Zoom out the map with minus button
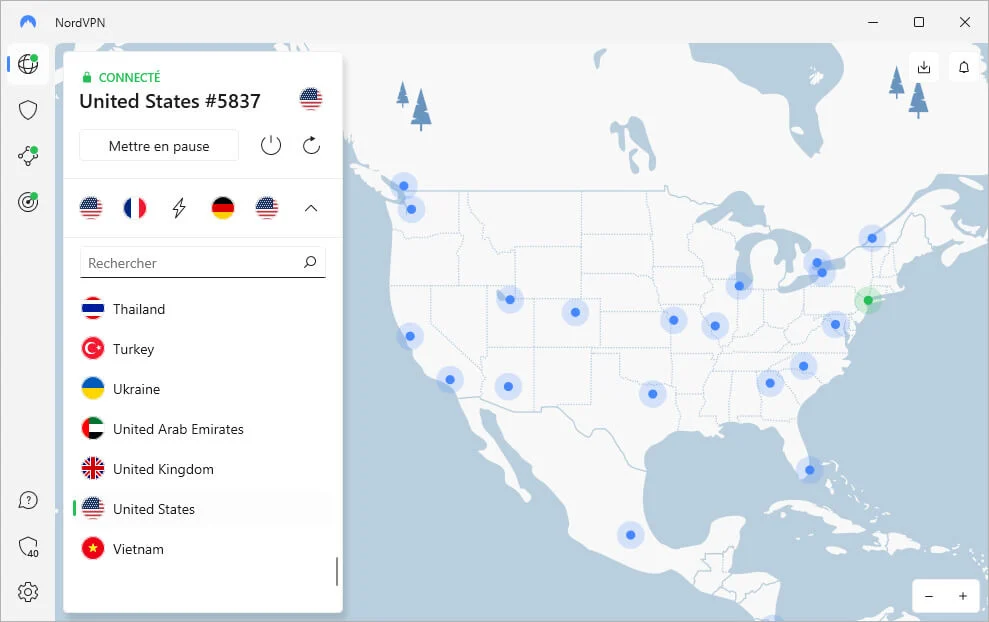This screenshot has height=622, width=989. 929,596
